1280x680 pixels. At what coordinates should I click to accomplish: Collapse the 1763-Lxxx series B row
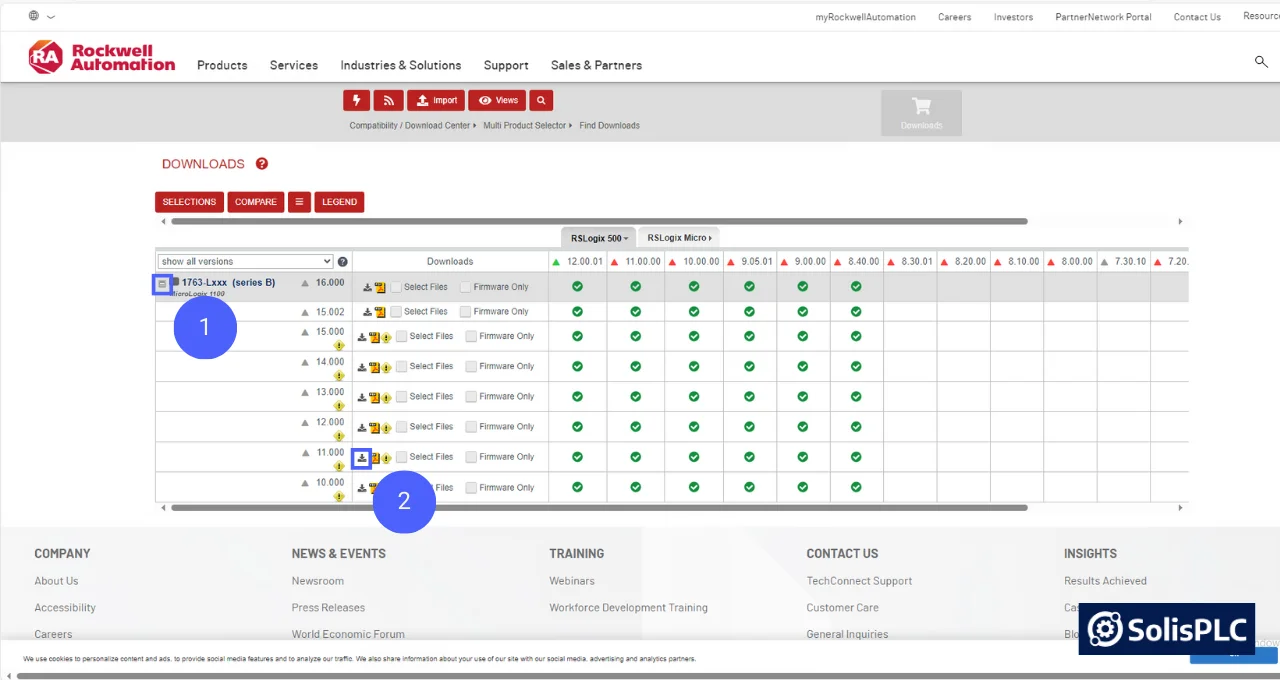162,284
